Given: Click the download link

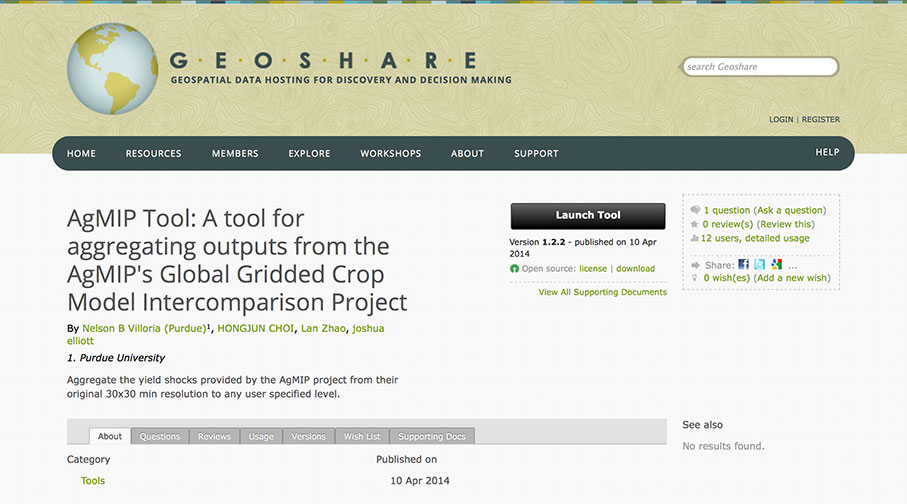Looking at the screenshot, I should pos(635,268).
